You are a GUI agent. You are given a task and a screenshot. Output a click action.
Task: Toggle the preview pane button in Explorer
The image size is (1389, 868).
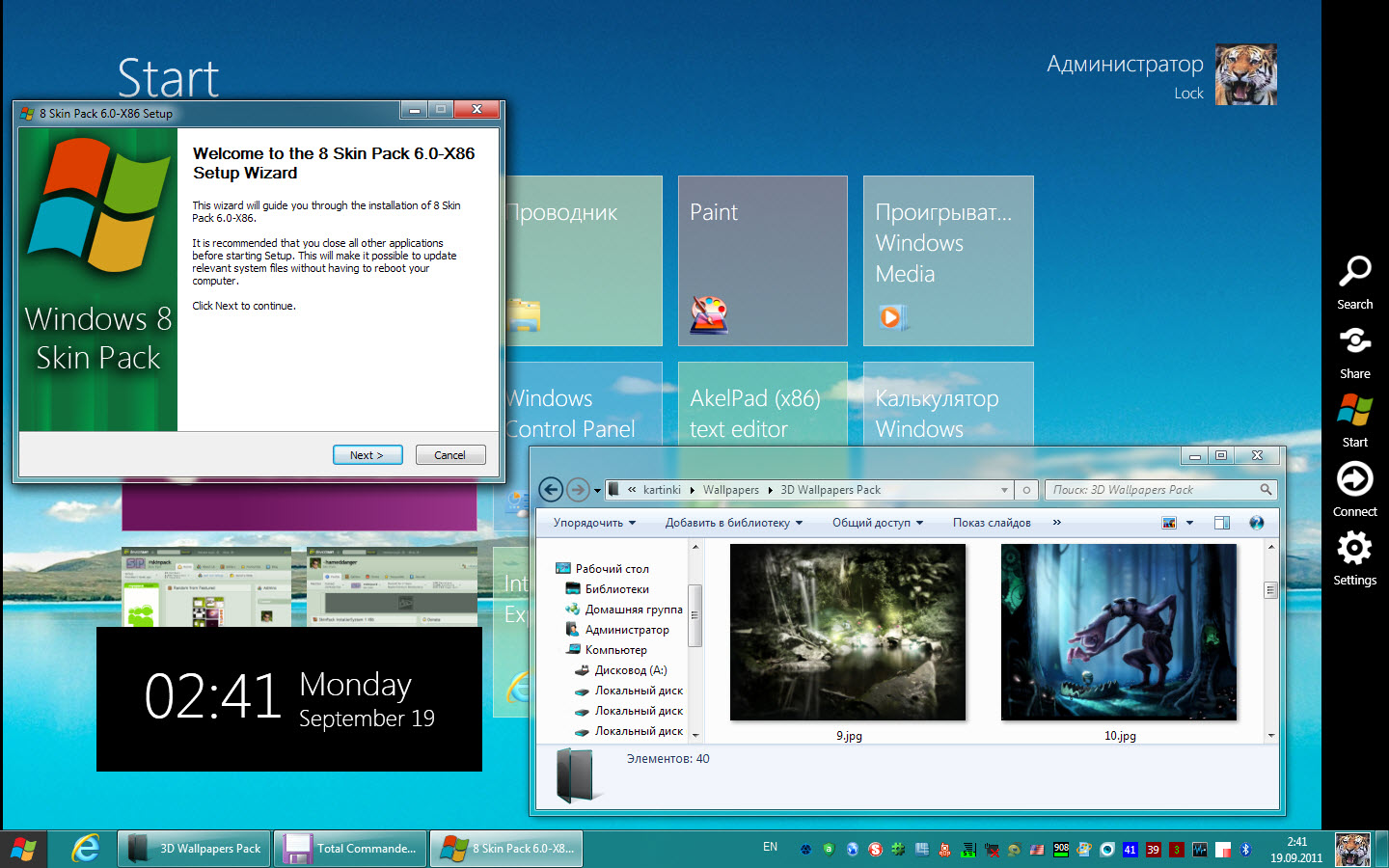point(1222,523)
